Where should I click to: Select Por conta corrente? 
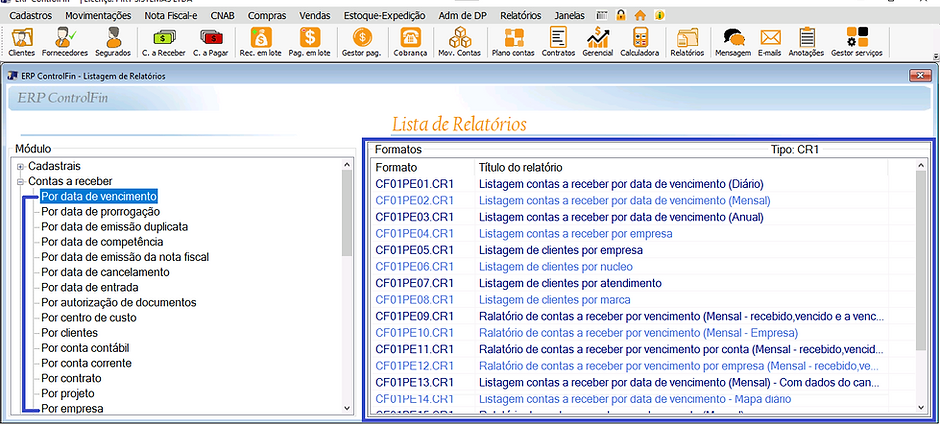coord(86,363)
